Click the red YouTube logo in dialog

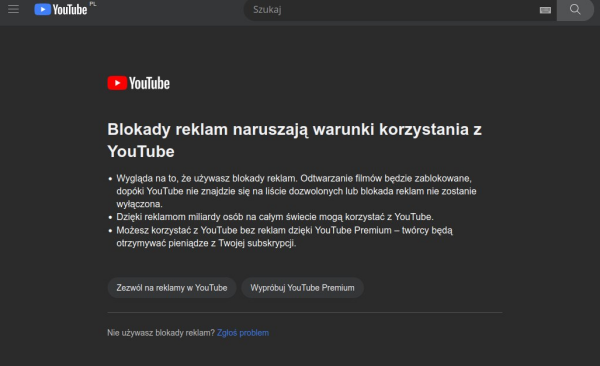[x=139, y=83]
